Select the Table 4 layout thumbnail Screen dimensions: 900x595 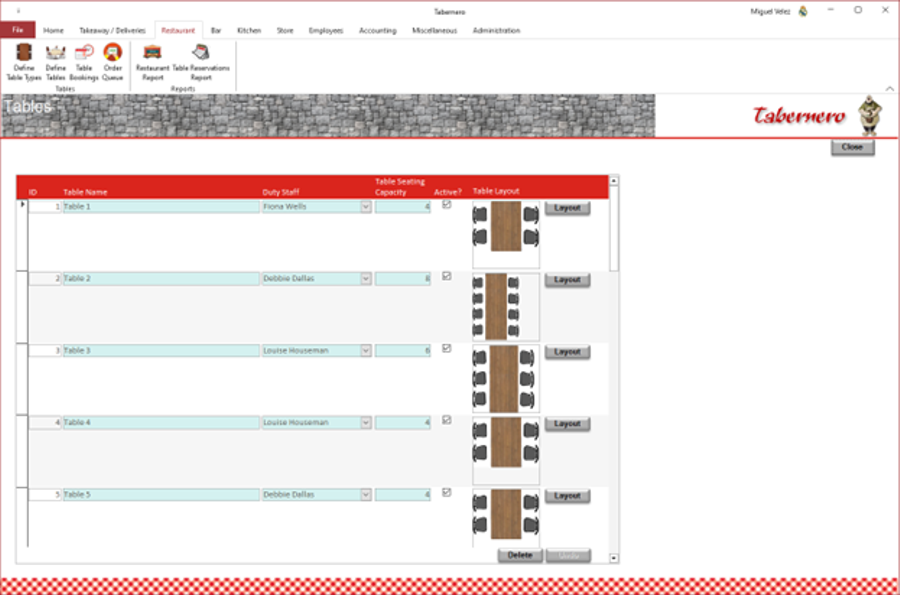click(x=506, y=450)
